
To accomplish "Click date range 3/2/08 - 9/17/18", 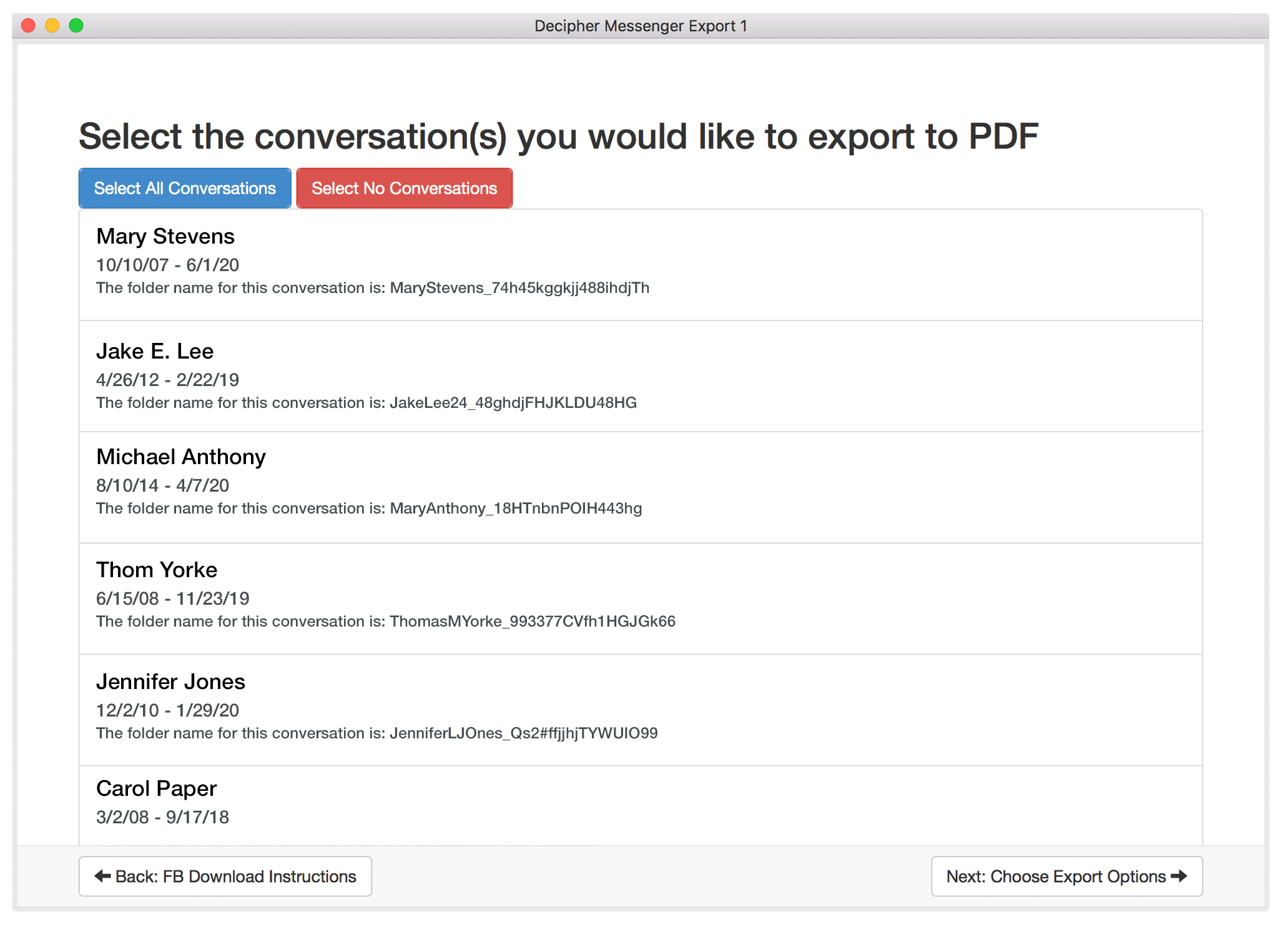I will [x=162, y=817].
